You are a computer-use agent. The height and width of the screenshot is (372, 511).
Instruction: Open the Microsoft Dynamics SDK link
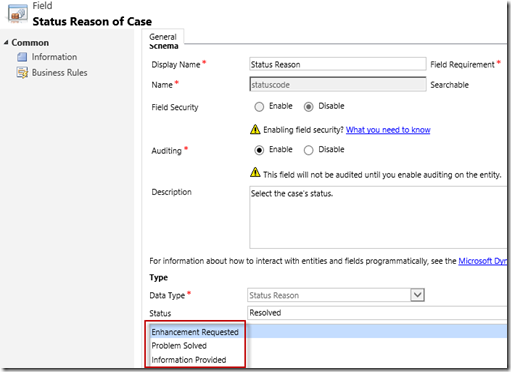483,261
